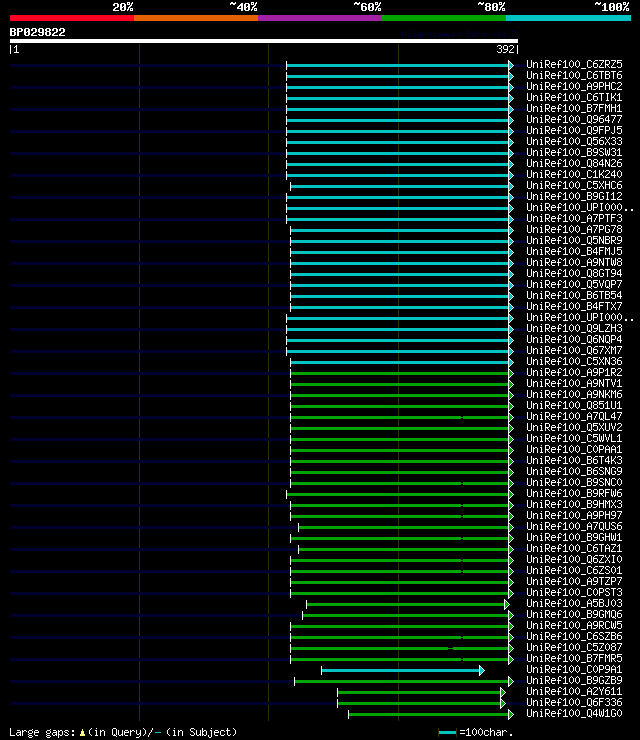Select the UniRef100_C5WVL1 label
Image resolution: width=640 pixels, height=740 pixels.
click(x=574, y=439)
